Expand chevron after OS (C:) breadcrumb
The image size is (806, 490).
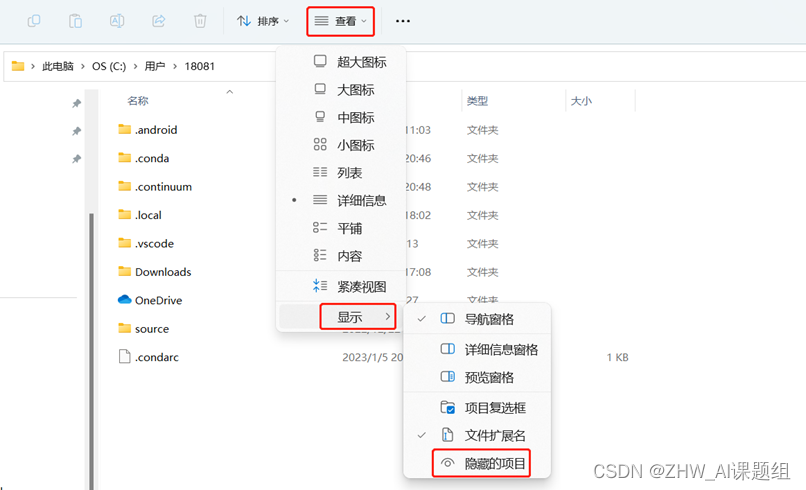(x=135, y=66)
